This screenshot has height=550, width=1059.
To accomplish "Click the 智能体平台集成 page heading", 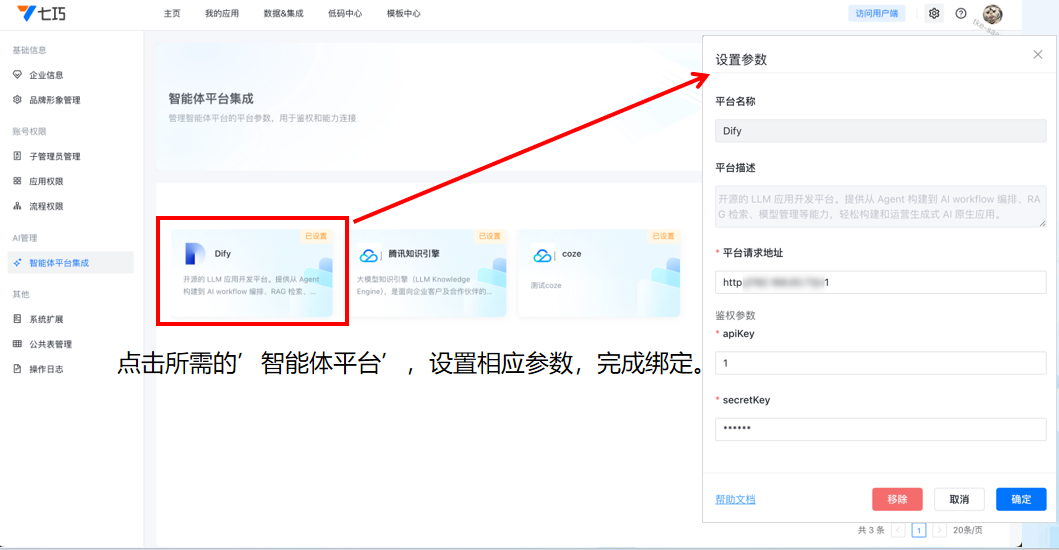I will coord(211,99).
